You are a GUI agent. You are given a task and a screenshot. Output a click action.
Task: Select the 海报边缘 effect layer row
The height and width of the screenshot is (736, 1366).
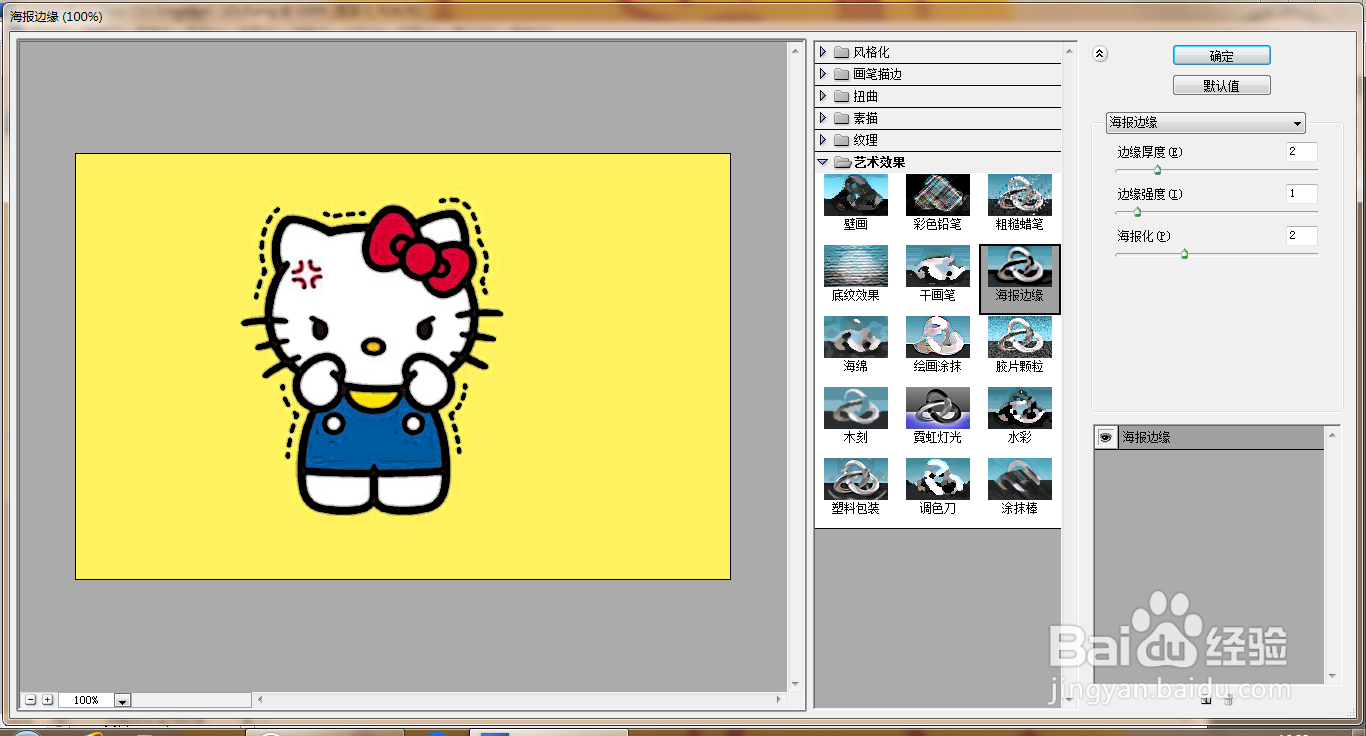[1209, 437]
